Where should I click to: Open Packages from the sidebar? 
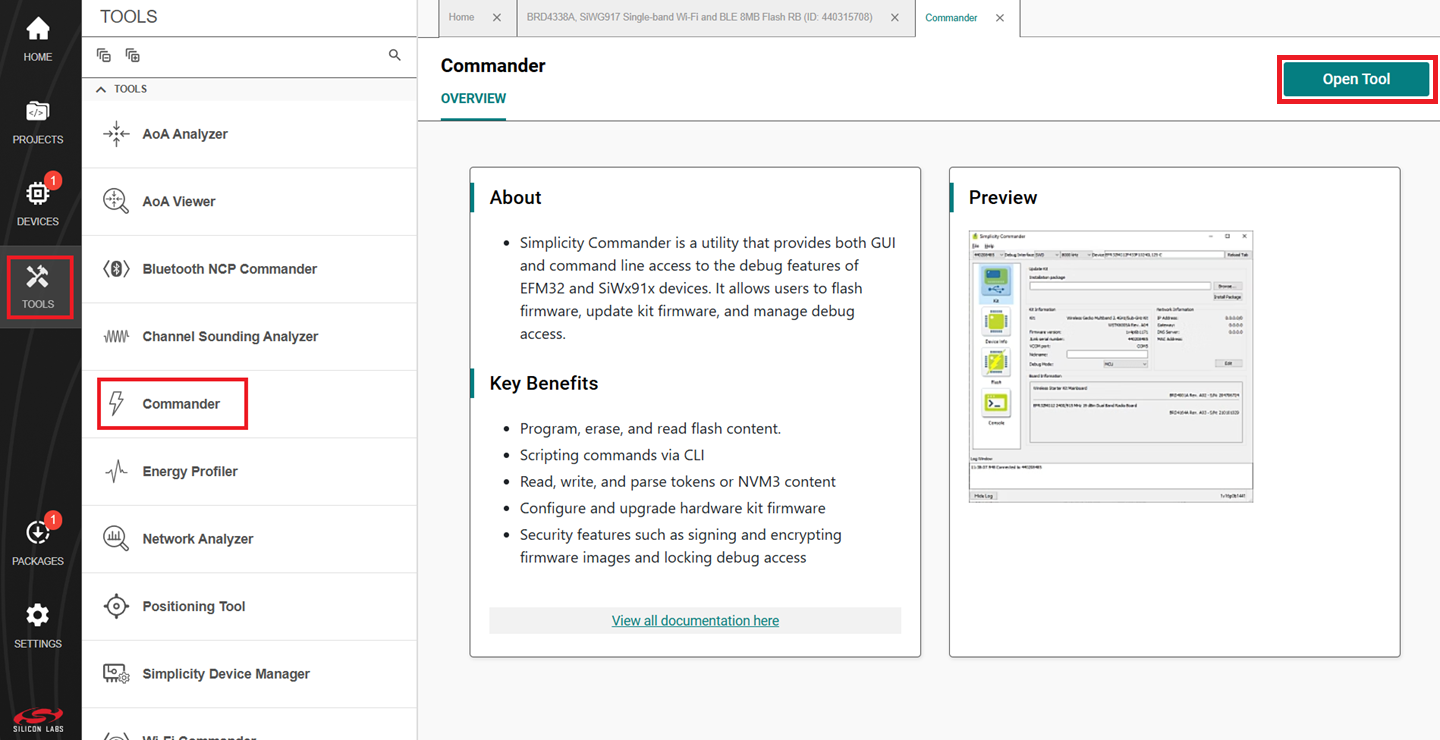tap(38, 542)
